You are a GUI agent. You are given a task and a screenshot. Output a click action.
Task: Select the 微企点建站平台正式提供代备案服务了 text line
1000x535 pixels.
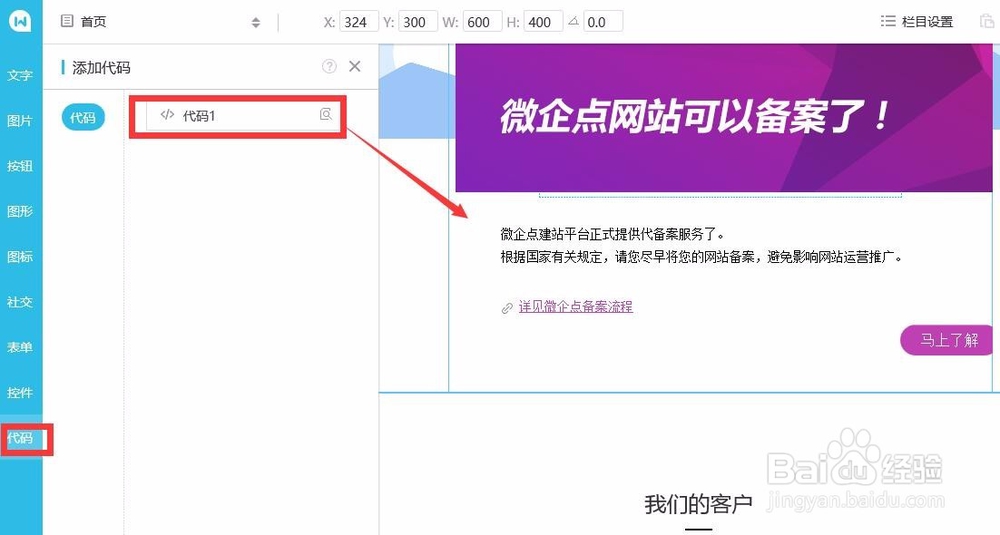tap(612, 234)
